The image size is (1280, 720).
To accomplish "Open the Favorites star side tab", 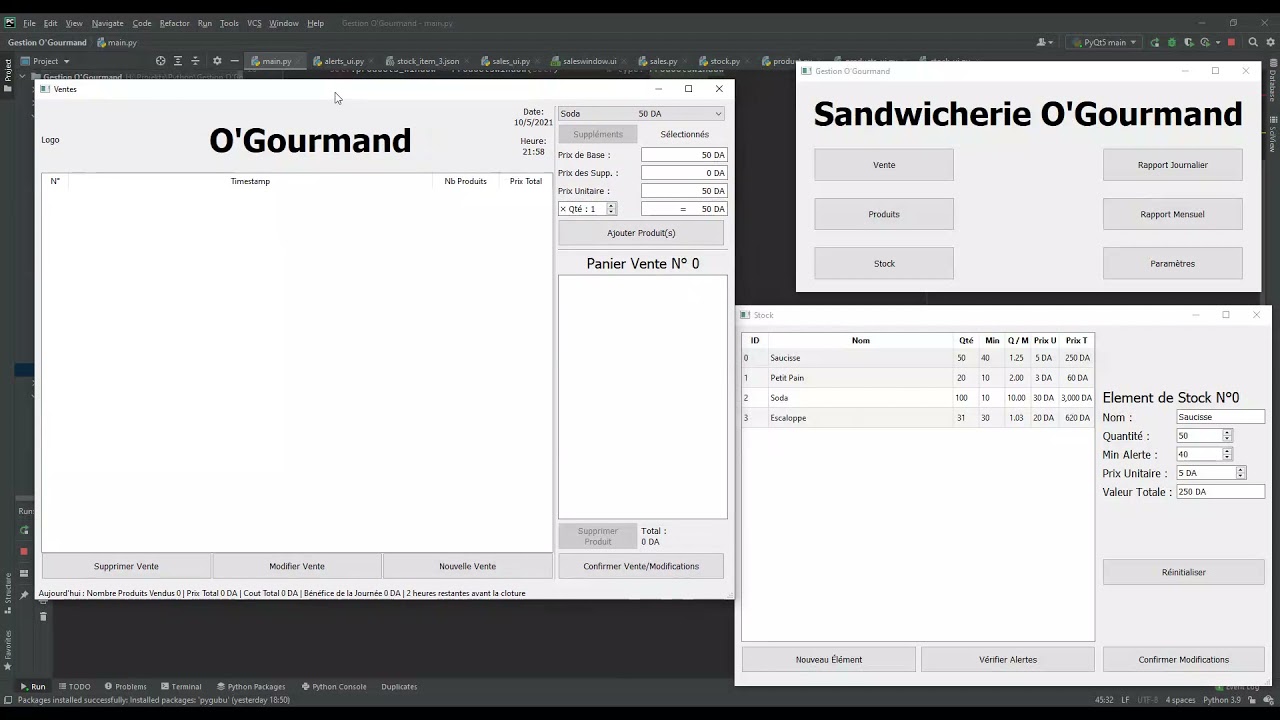I will 7,650.
